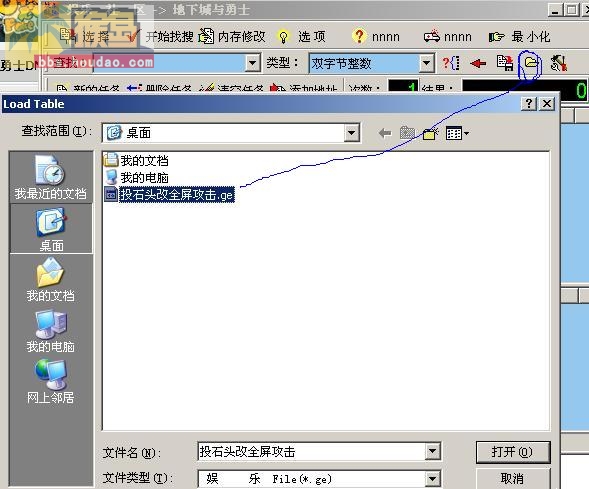
Task: Open the view menu icon in dialog
Action: click(x=457, y=133)
